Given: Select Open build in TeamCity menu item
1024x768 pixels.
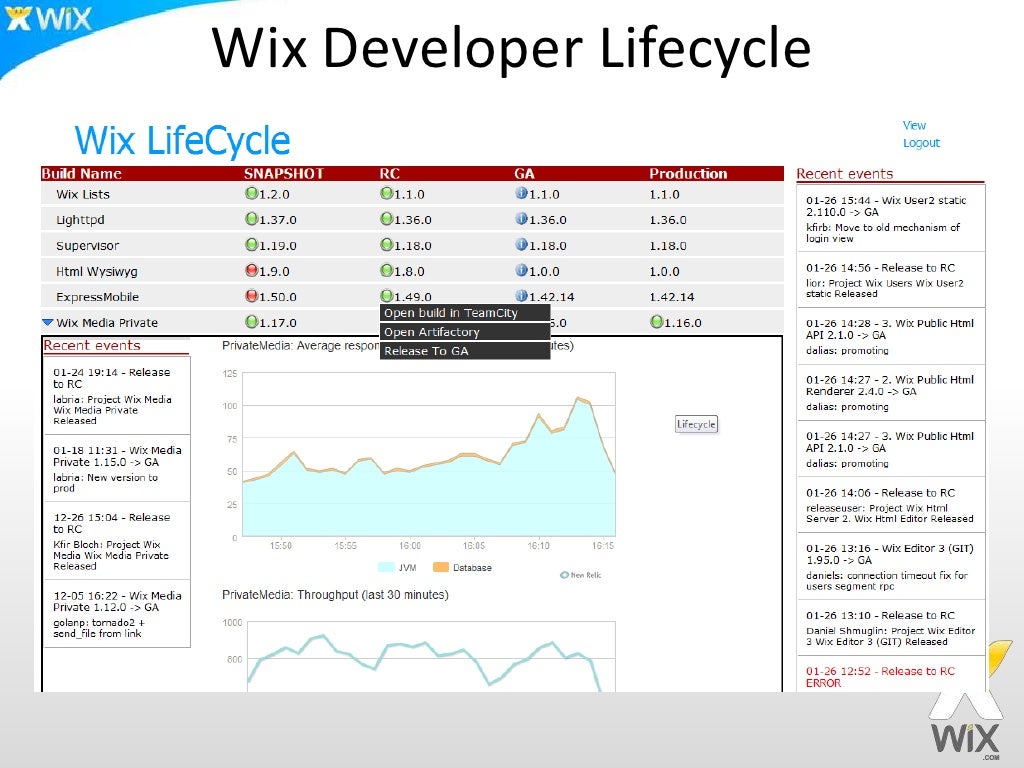Looking at the screenshot, I should click(x=465, y=313).
